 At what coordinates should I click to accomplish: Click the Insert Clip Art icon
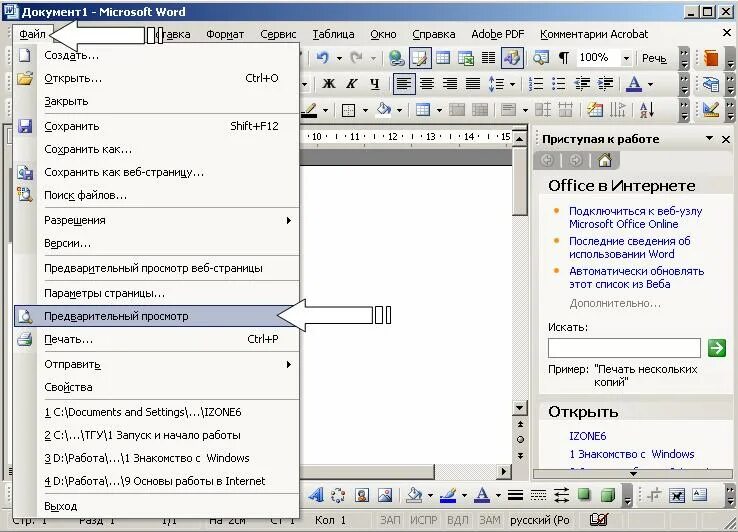[x=362, y=495]
